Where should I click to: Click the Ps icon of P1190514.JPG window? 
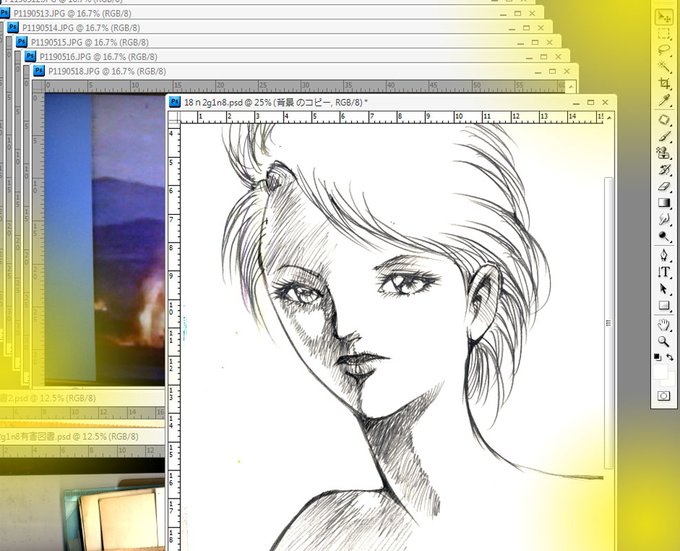click(x=13, y=27)
